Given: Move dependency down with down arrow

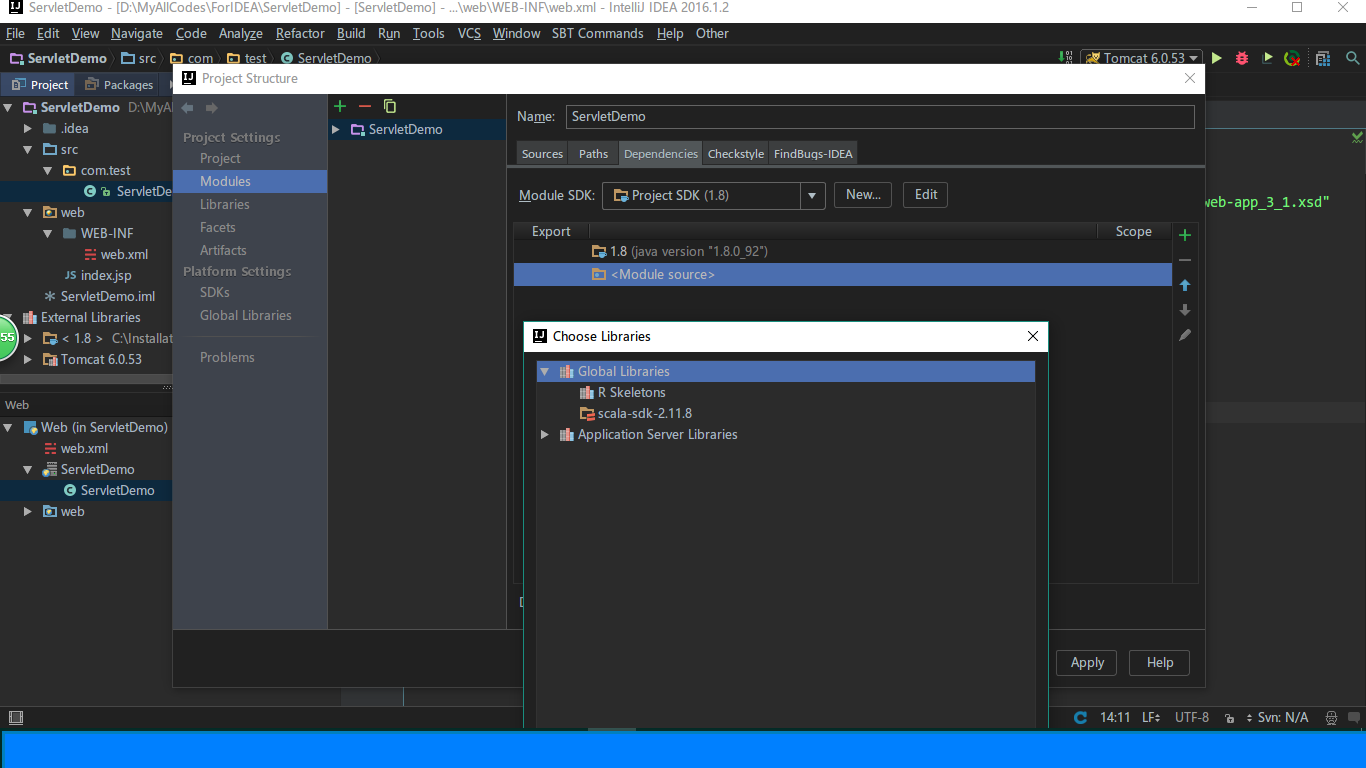Looking at the screenshot, I should [1185, 310].
